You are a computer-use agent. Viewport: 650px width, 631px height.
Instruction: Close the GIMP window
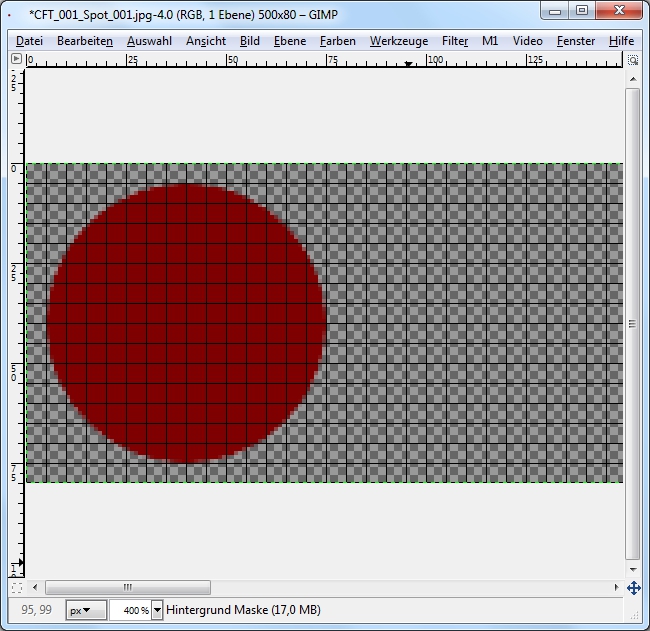pyautogui.click(x=619, y=10)
